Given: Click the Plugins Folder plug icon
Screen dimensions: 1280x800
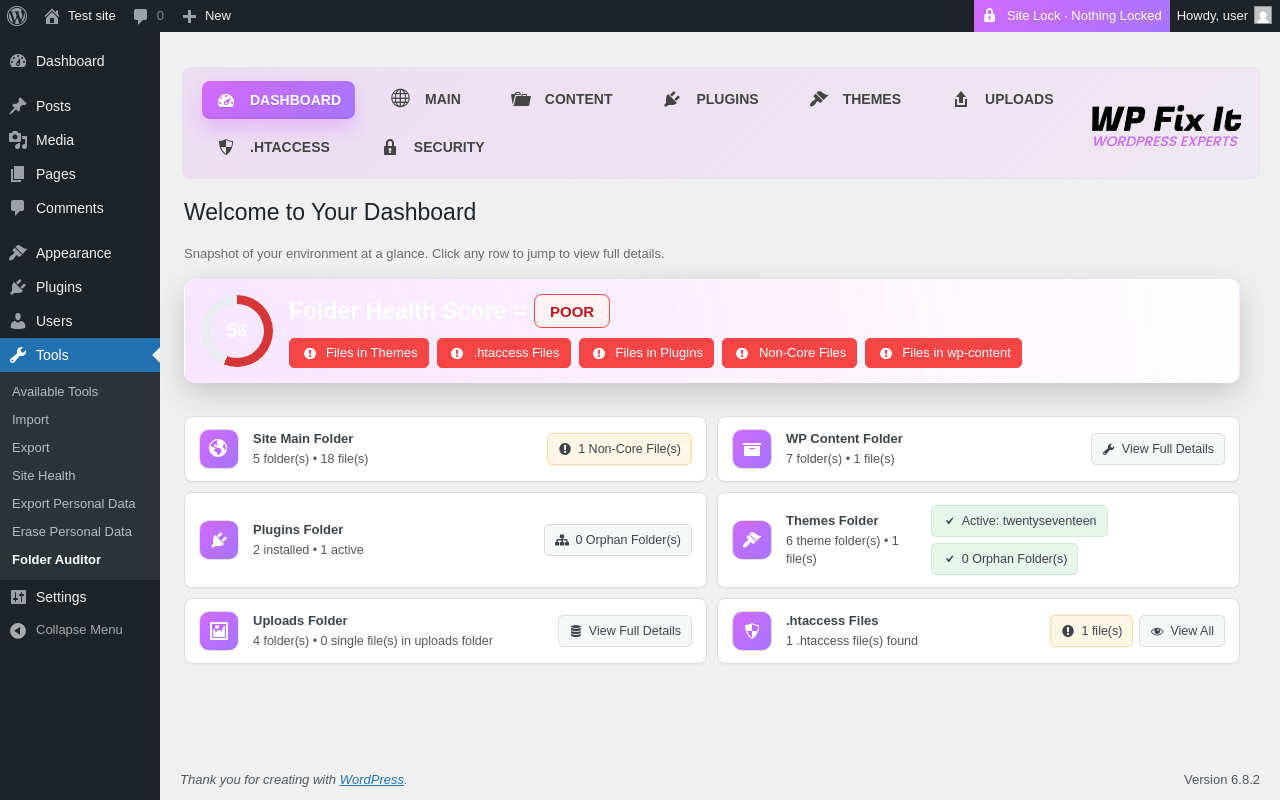Looking at the screenshot, I should tap(219, 540).
